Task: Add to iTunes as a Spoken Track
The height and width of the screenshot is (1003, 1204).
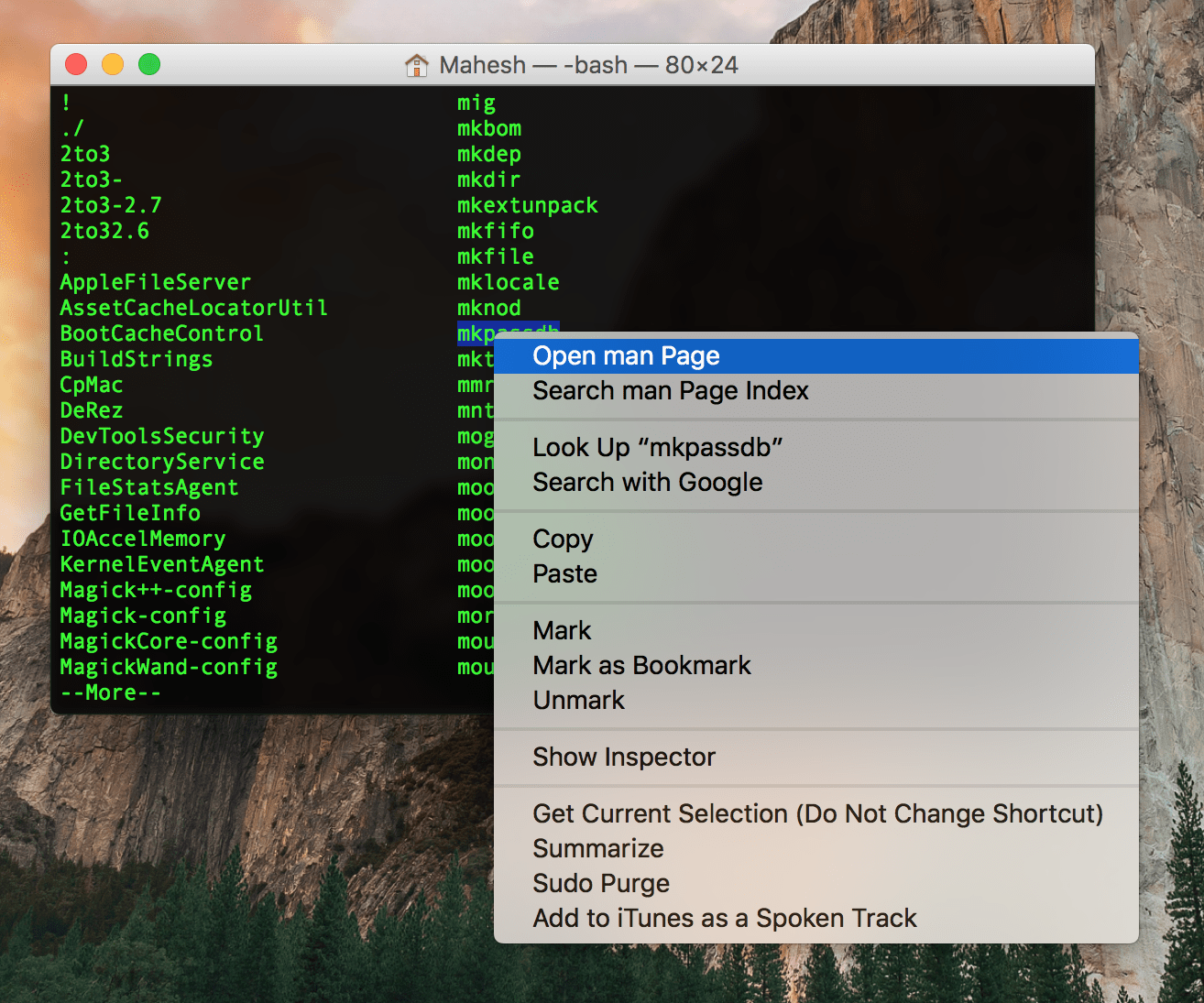Action: click(724, 918)
